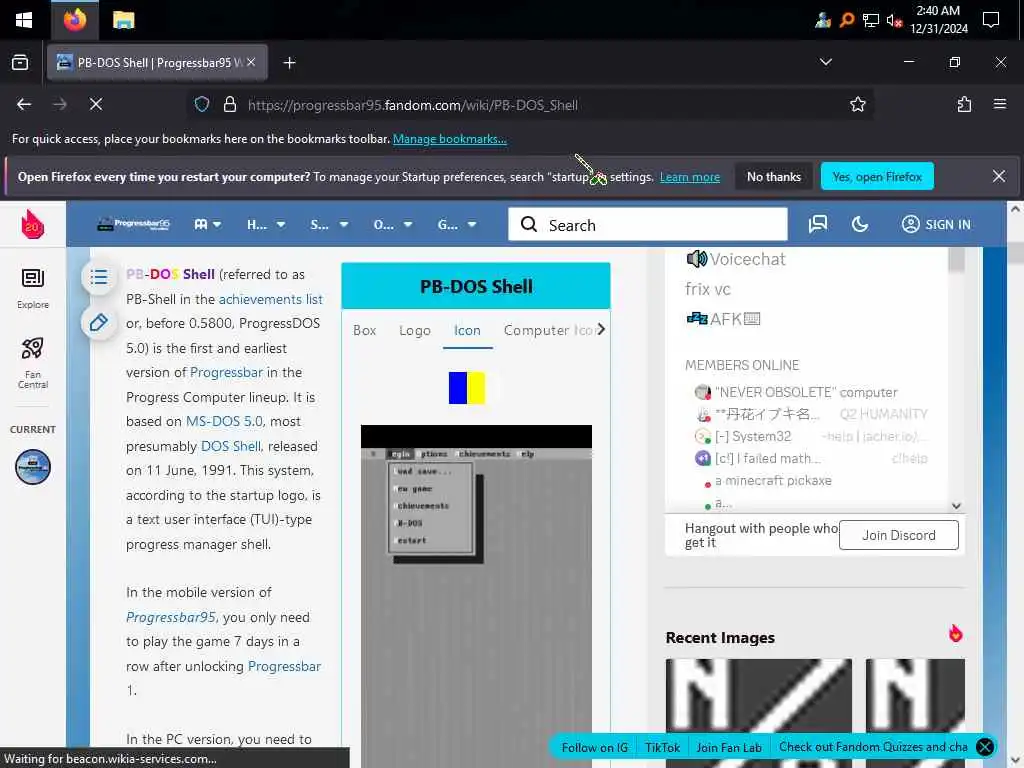
Task: Open the tracking protection shield
Action: coord(202,104)
